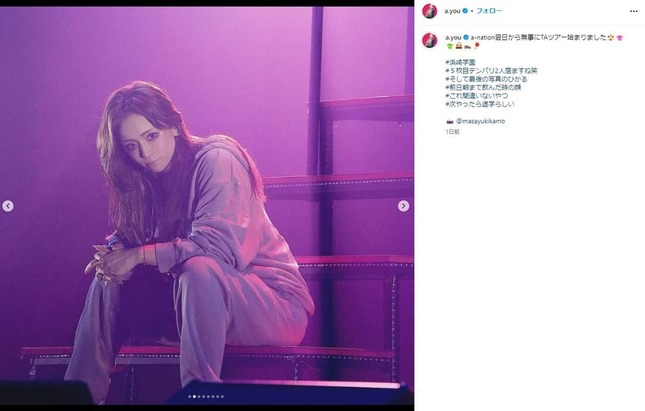Screen dimensions: 645x411
Task: Click the a.you avatar in the post header
Action: point(429,11)
